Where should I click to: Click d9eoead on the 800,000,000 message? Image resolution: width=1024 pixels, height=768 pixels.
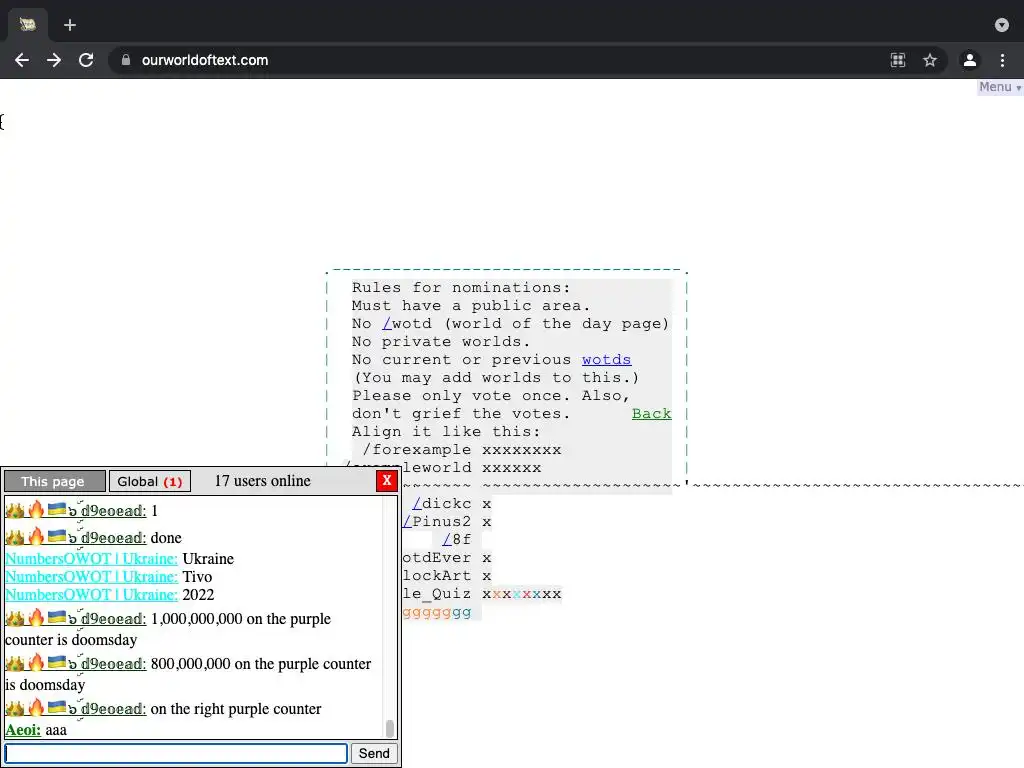pyautogui.click(x=114, y=664)
